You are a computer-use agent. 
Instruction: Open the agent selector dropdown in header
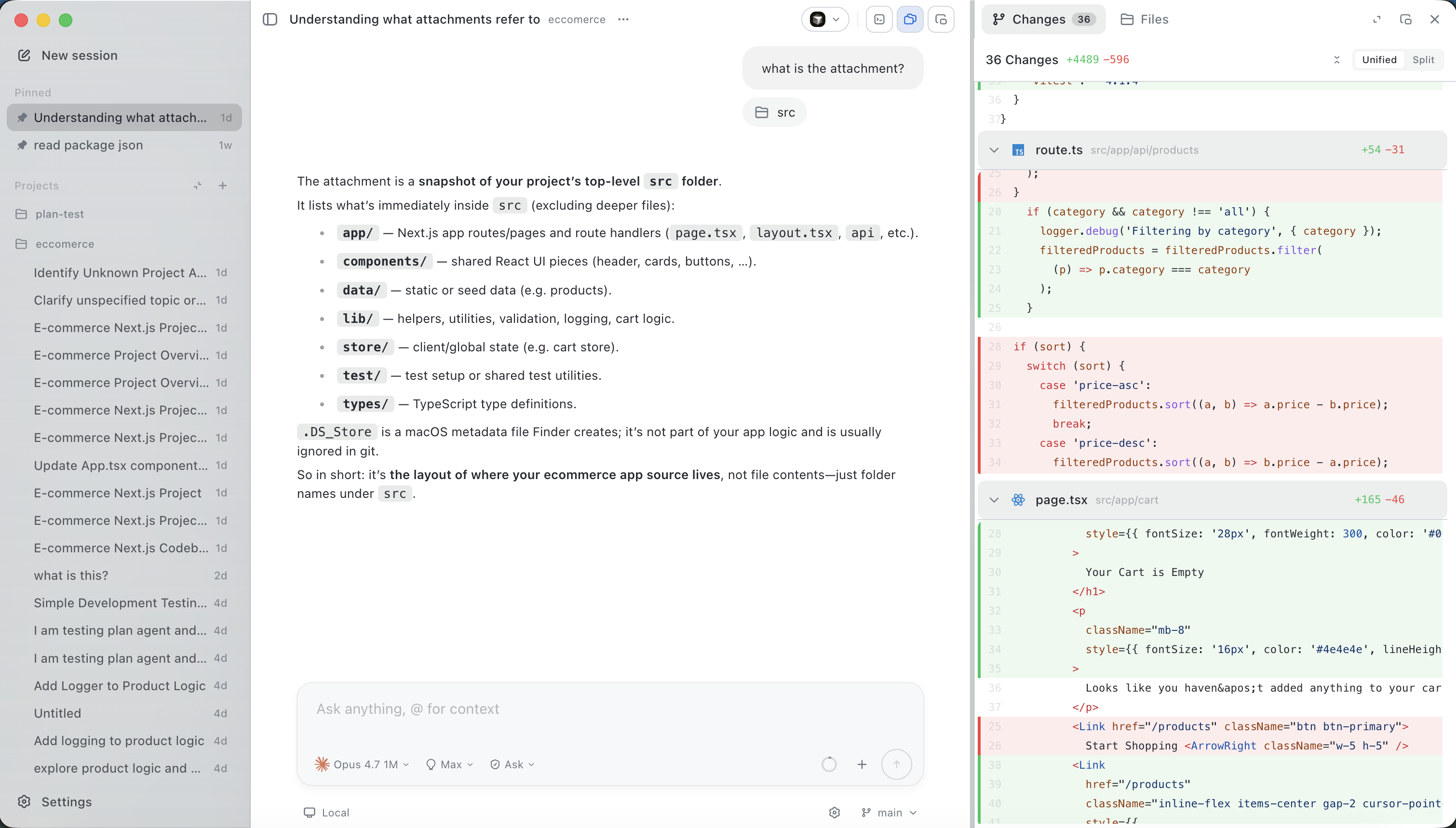pos(825,19)
